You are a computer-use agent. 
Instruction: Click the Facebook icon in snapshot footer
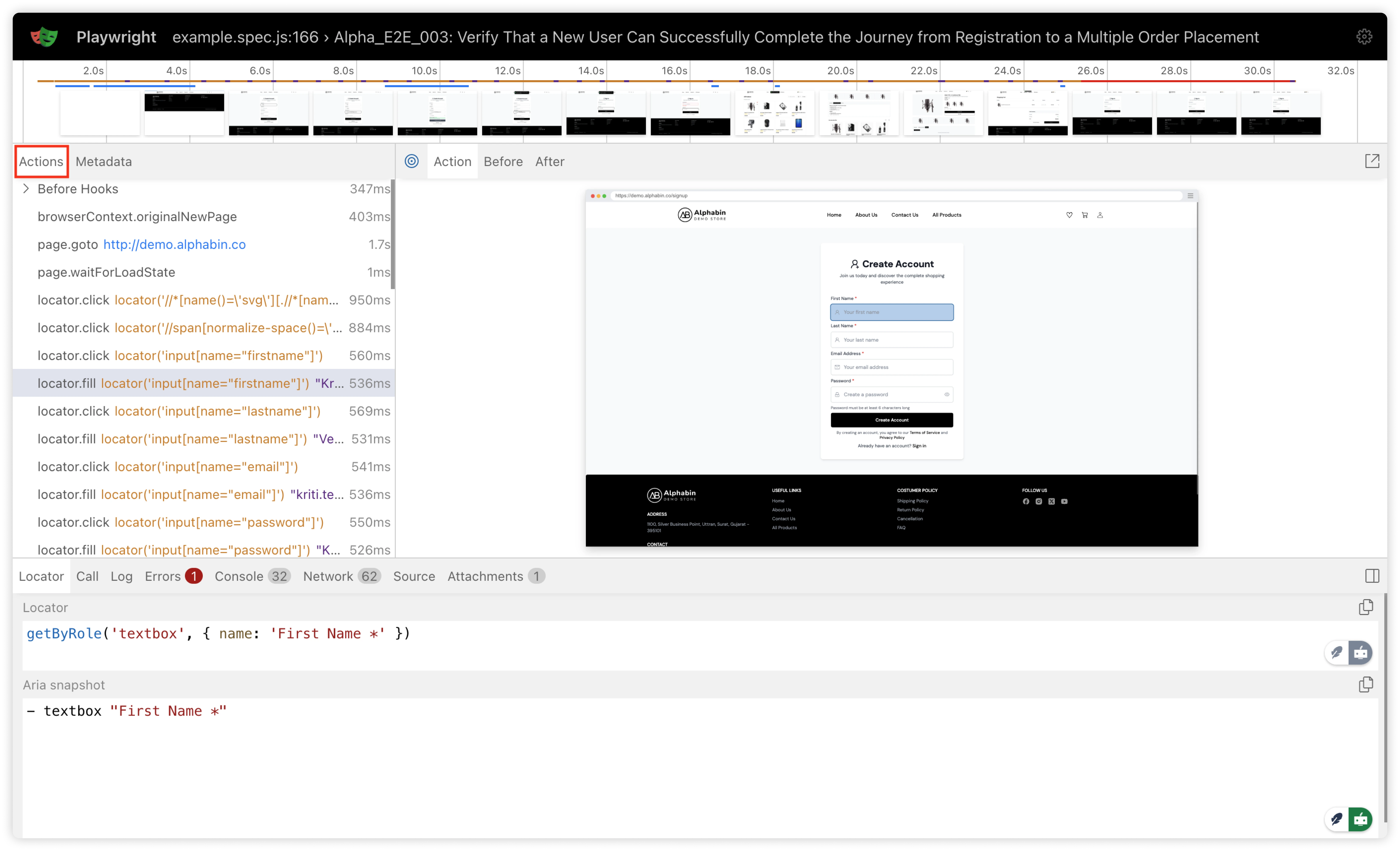1026,501
